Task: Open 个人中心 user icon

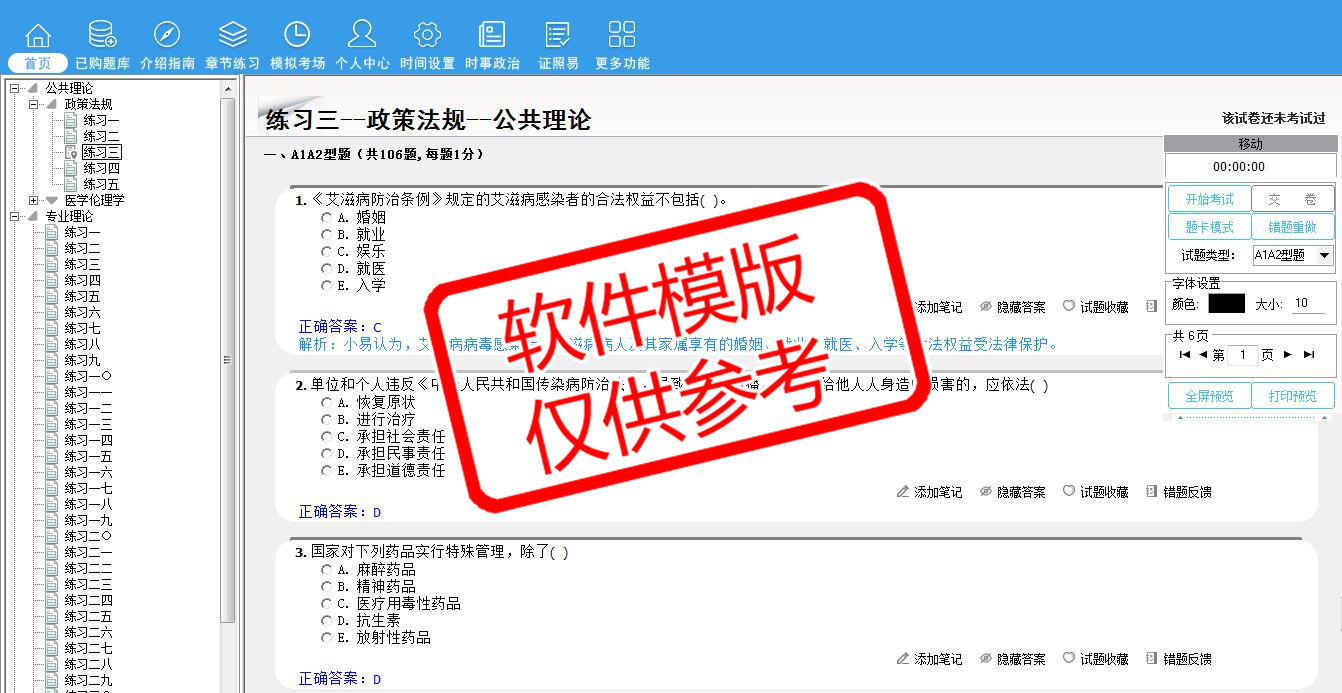Action: coord(362,35)
